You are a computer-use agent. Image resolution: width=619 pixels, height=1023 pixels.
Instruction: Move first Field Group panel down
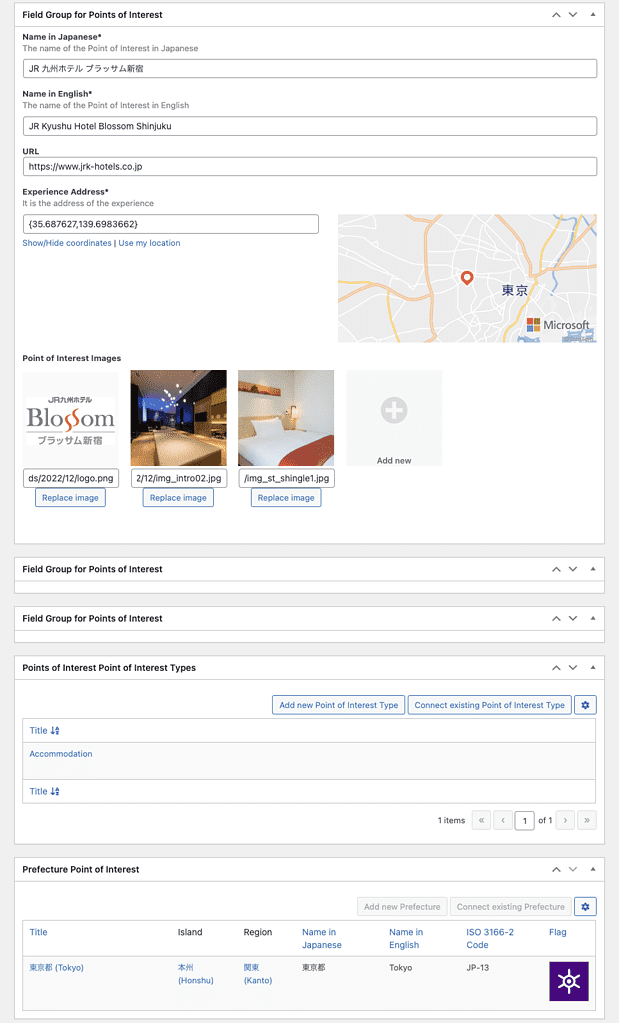[573, 14]
